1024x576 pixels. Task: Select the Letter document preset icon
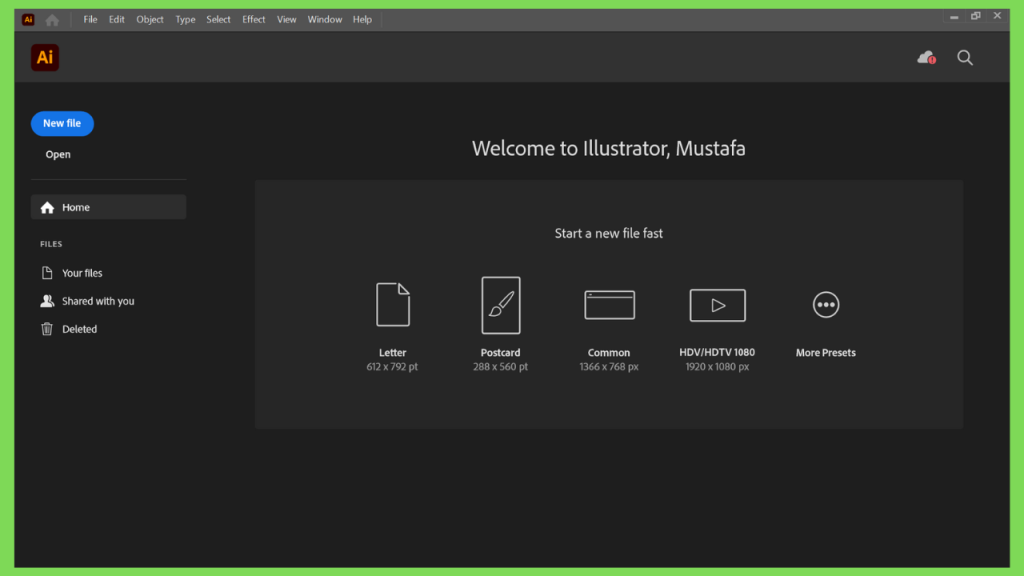(x=392, y=304)
